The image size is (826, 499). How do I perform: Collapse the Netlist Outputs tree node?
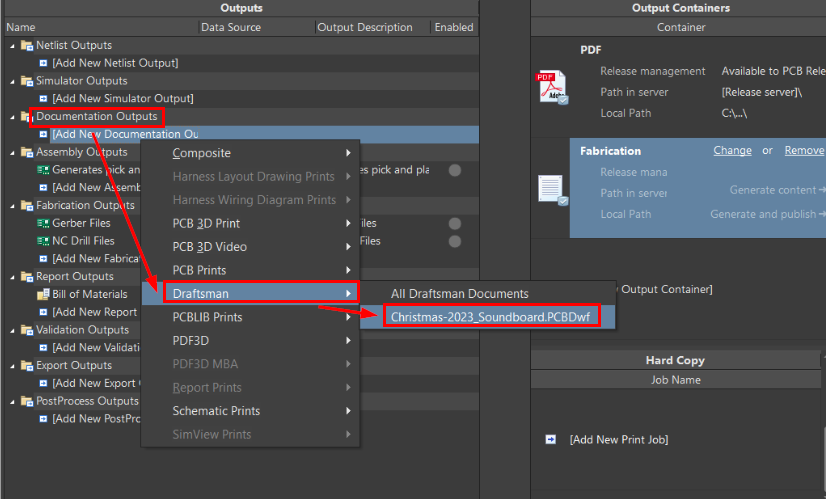click(x=13, y=46)
